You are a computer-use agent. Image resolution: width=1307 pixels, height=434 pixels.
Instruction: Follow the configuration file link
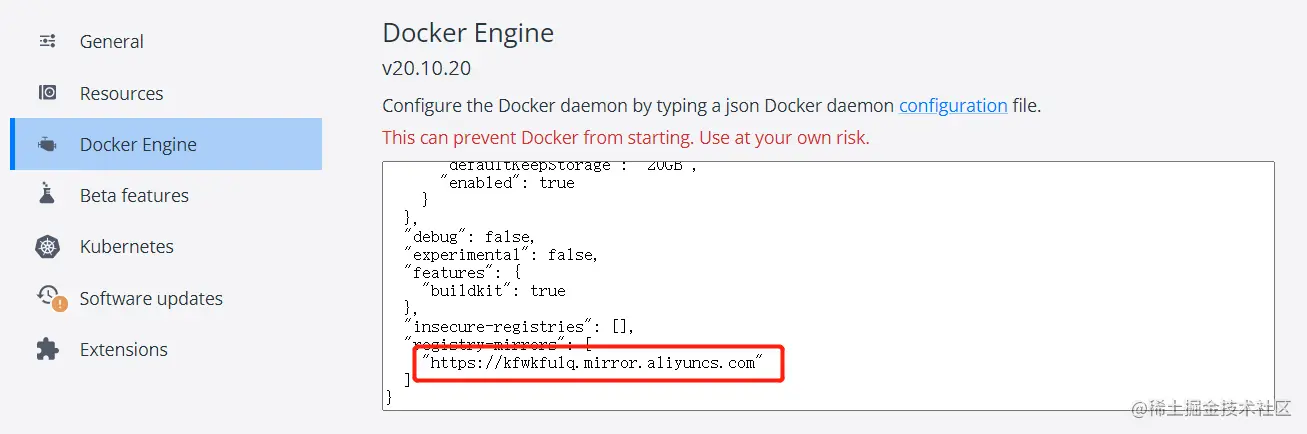(x=953, y=105)
